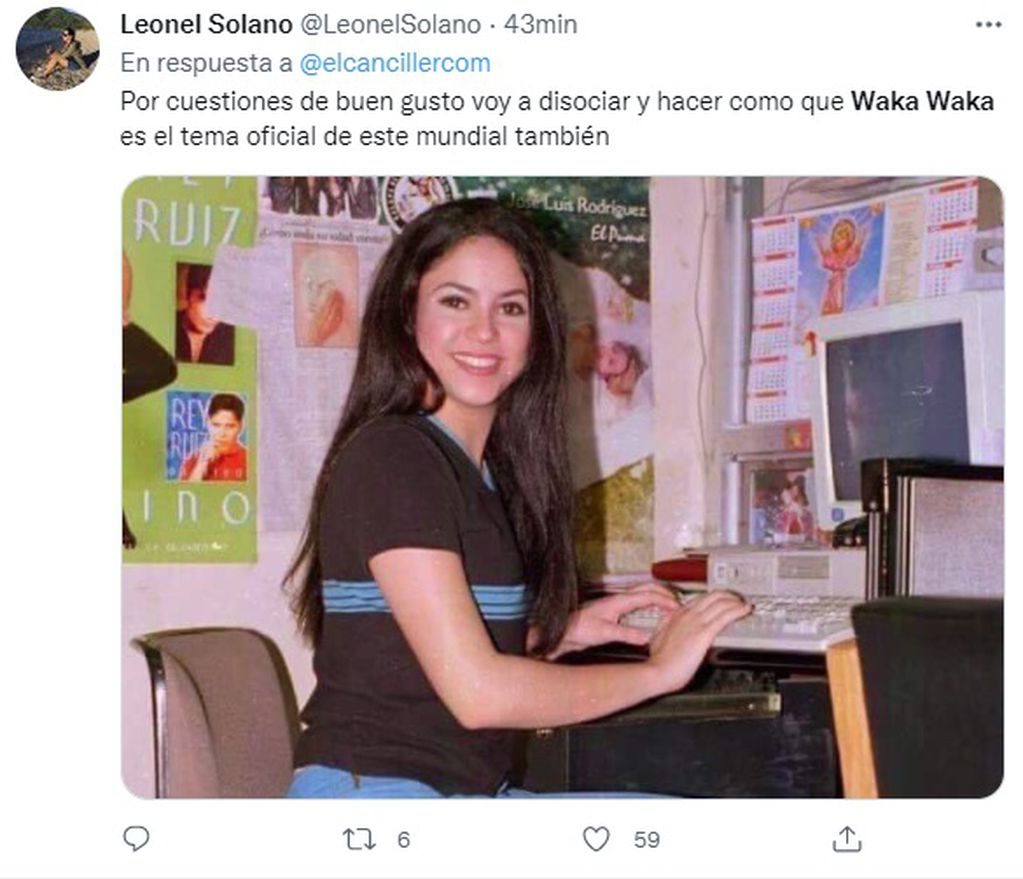Screen dimensions: 1023x879
Task: Retweet this post using the arrows icon
Action: (x=359, y=839)
